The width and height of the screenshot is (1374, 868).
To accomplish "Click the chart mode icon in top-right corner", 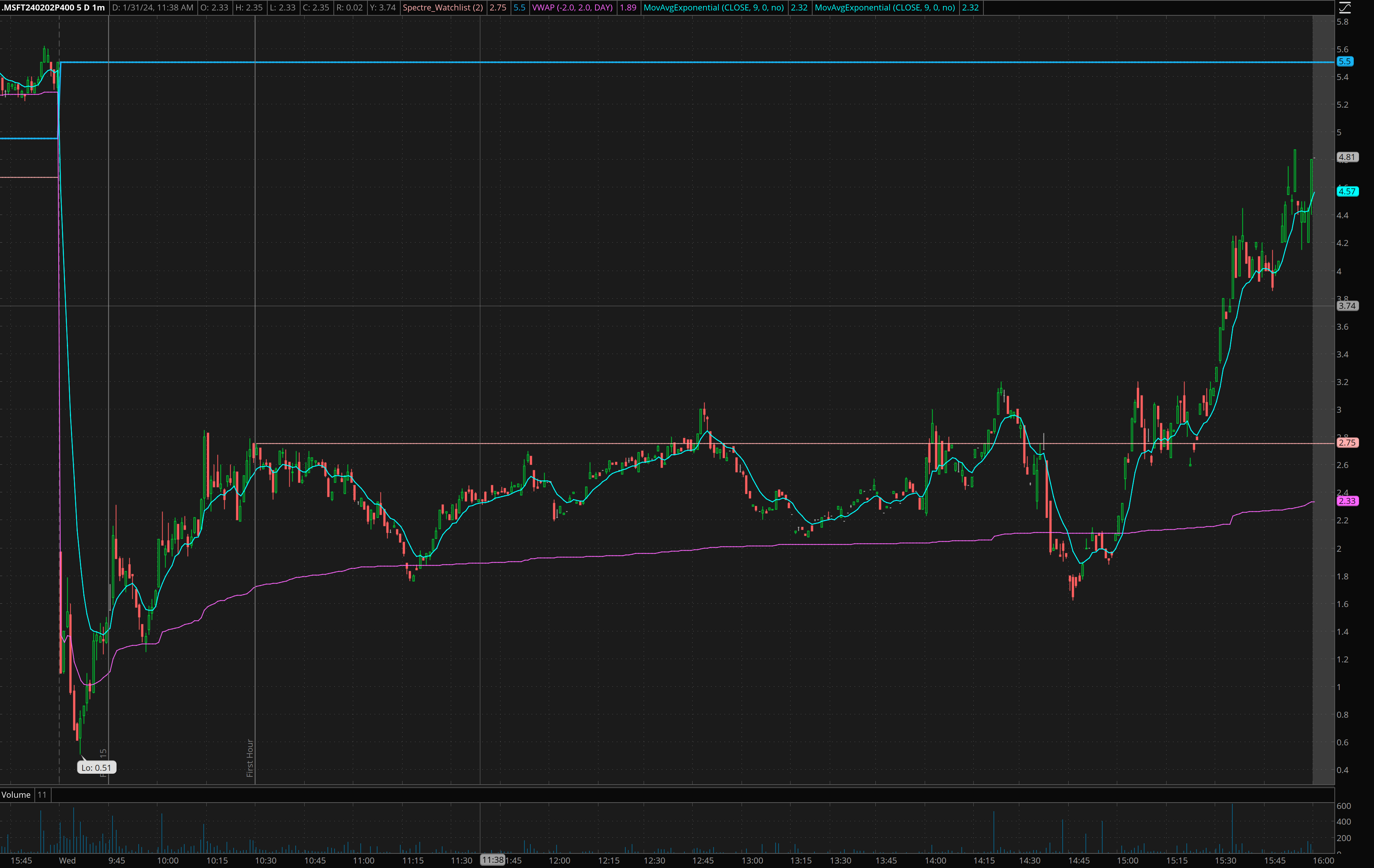I will click(1345, 8).
